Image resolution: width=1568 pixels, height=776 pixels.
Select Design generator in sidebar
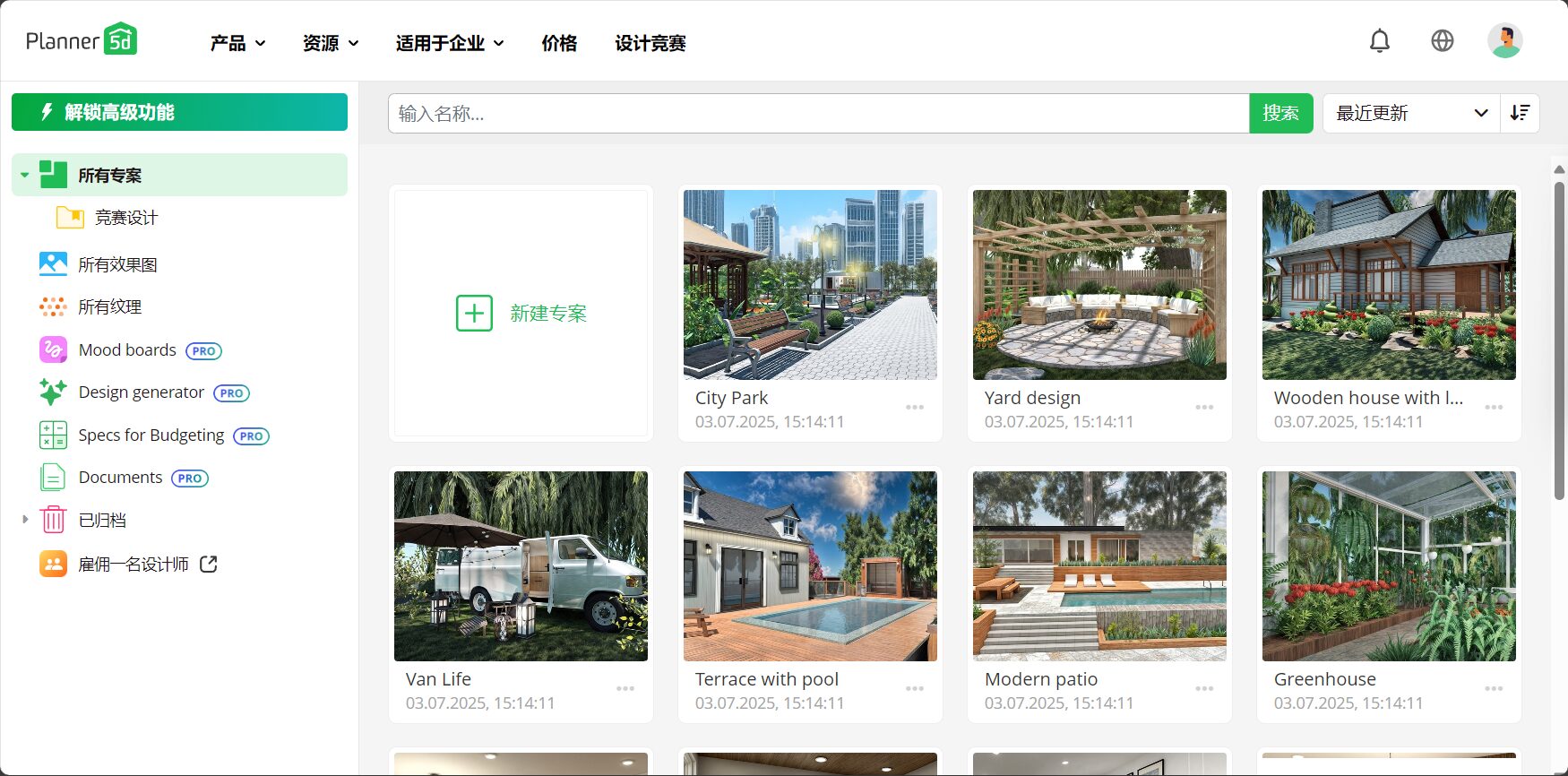click(142, 392)
